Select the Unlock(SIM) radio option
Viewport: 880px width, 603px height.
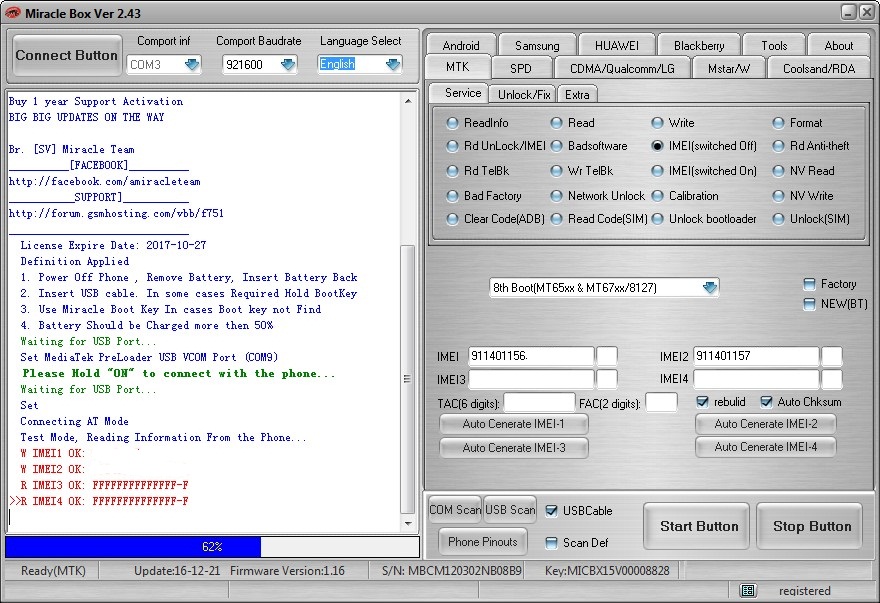(778, 219)
